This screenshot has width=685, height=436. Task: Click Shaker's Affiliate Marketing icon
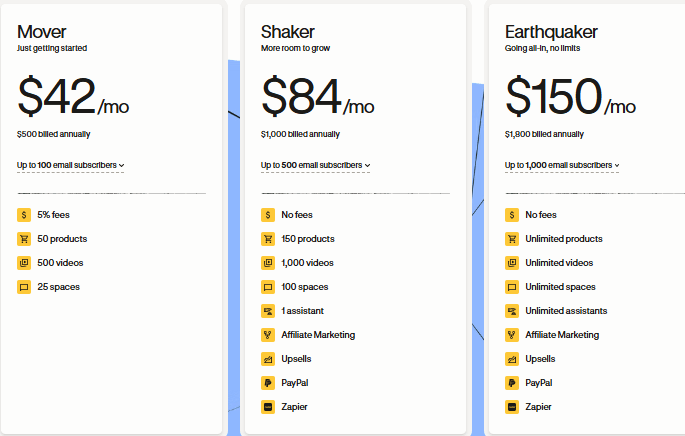(268, 335)
